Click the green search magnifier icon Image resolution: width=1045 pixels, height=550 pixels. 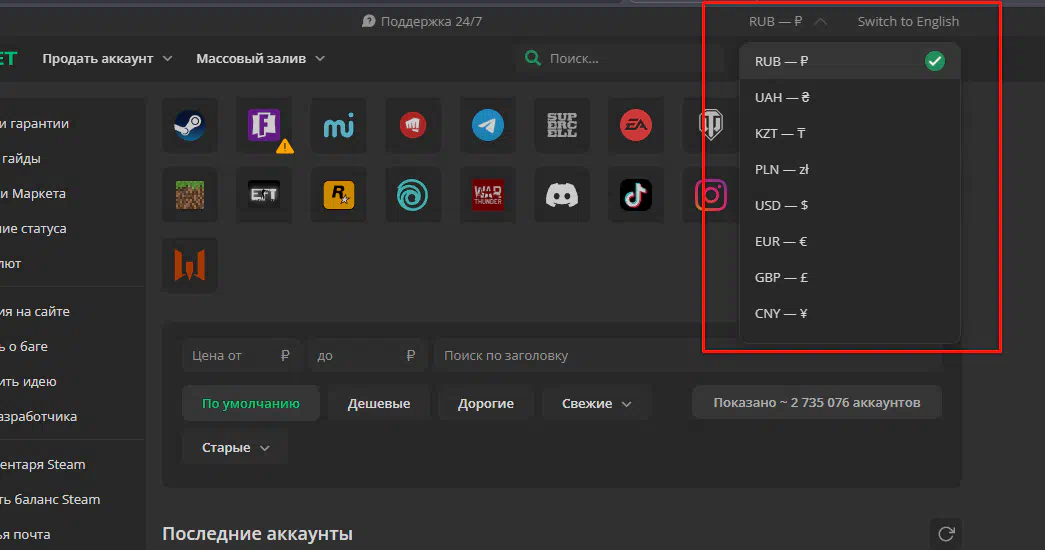(532, 58)
